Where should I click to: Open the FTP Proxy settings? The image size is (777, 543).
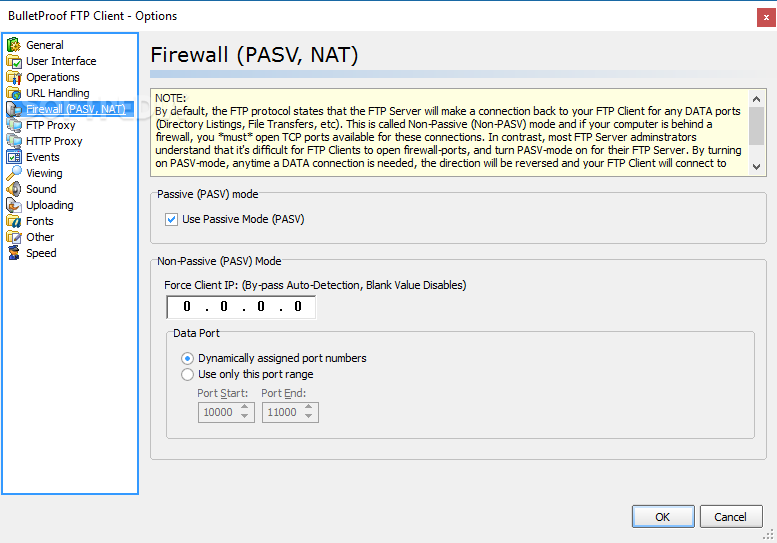[x=51, y=125]
